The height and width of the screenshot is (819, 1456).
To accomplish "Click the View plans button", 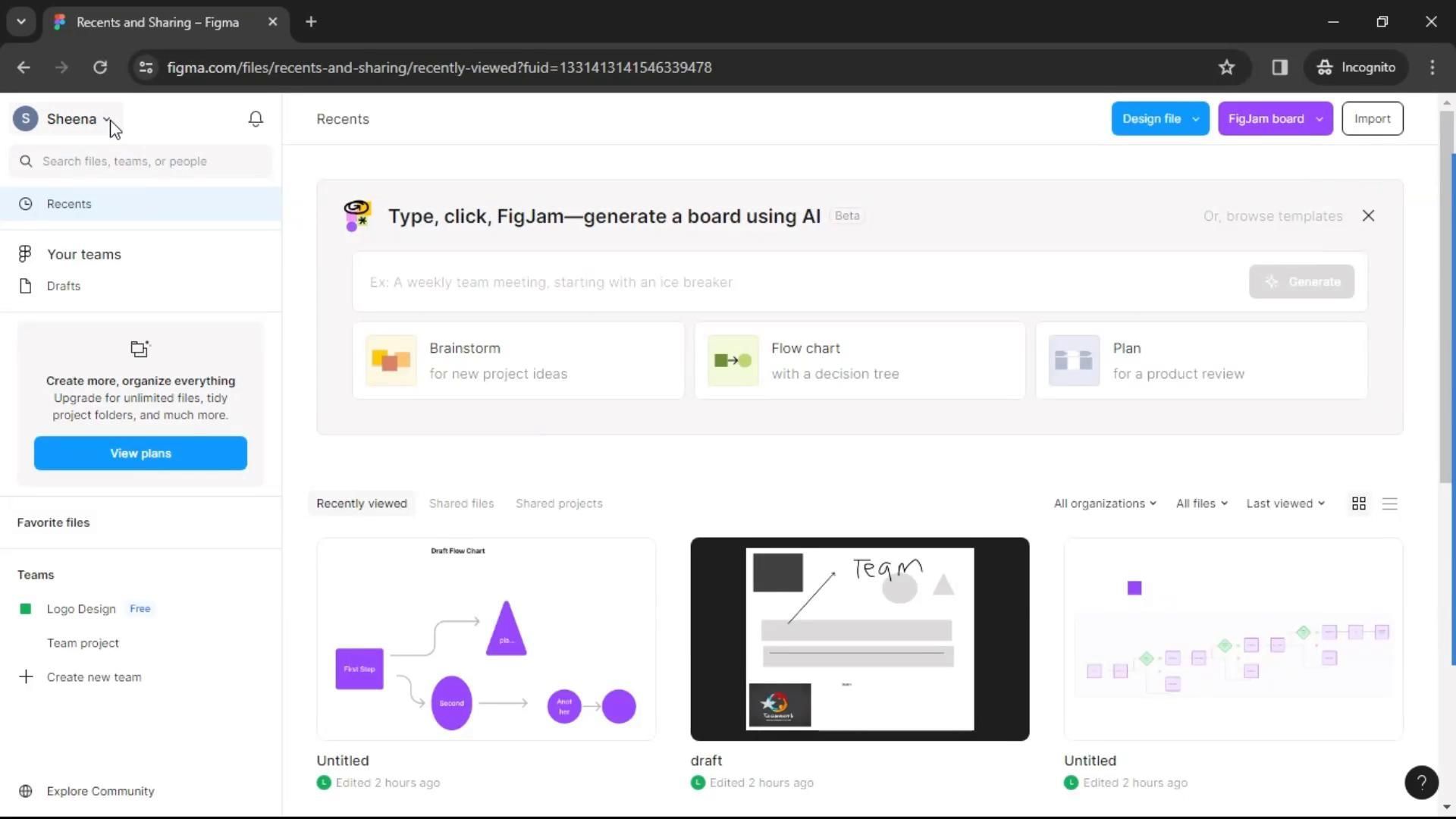I will click(140, 453).
